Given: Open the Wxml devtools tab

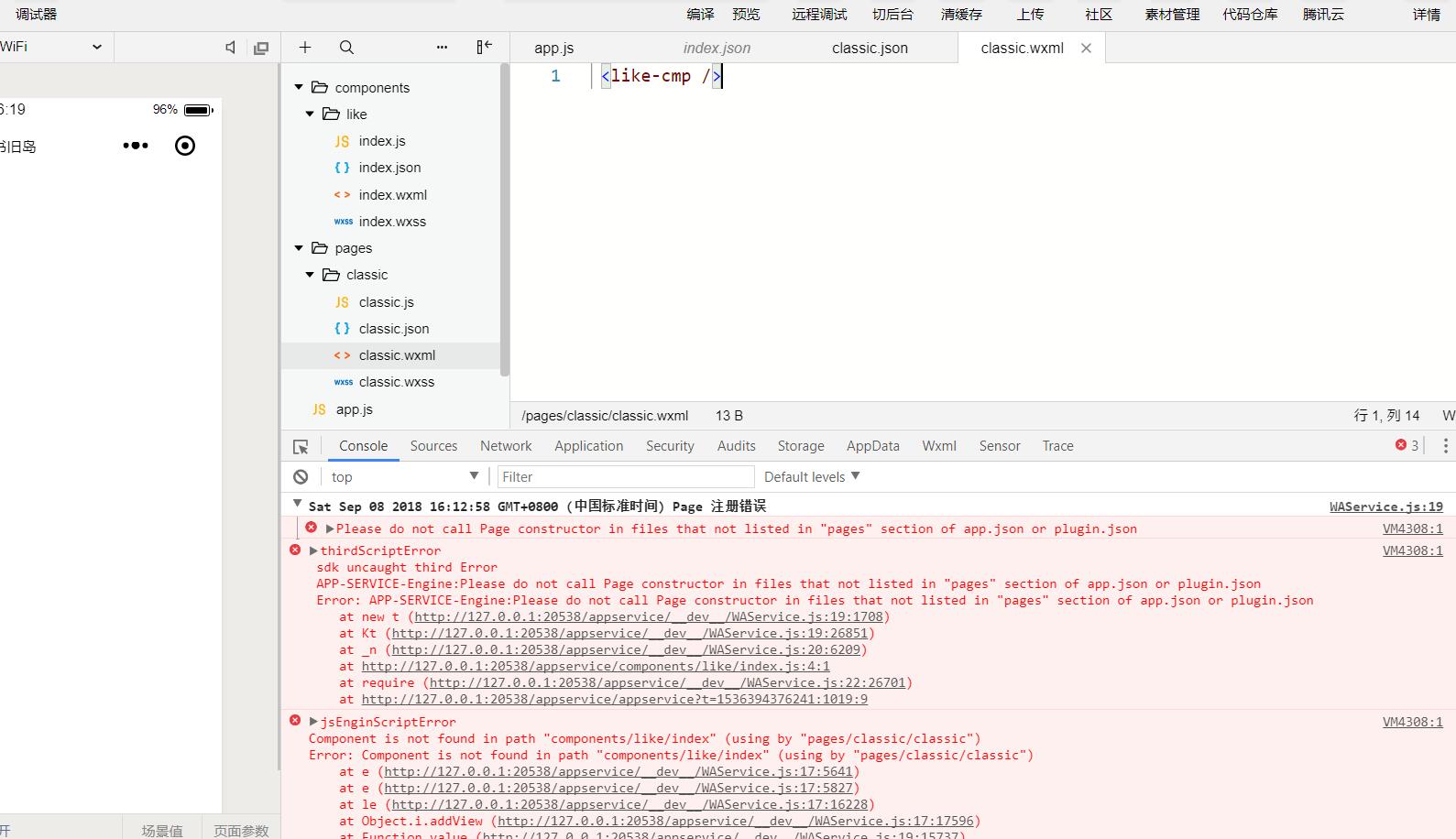Looking at the screenshot, I should [x=939, y=446].
